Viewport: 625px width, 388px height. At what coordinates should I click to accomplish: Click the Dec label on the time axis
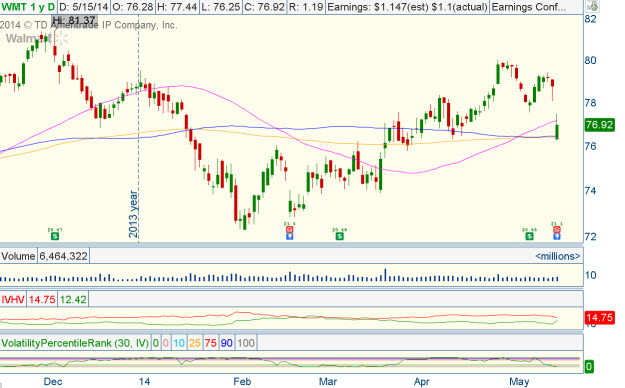coord(53,382)
